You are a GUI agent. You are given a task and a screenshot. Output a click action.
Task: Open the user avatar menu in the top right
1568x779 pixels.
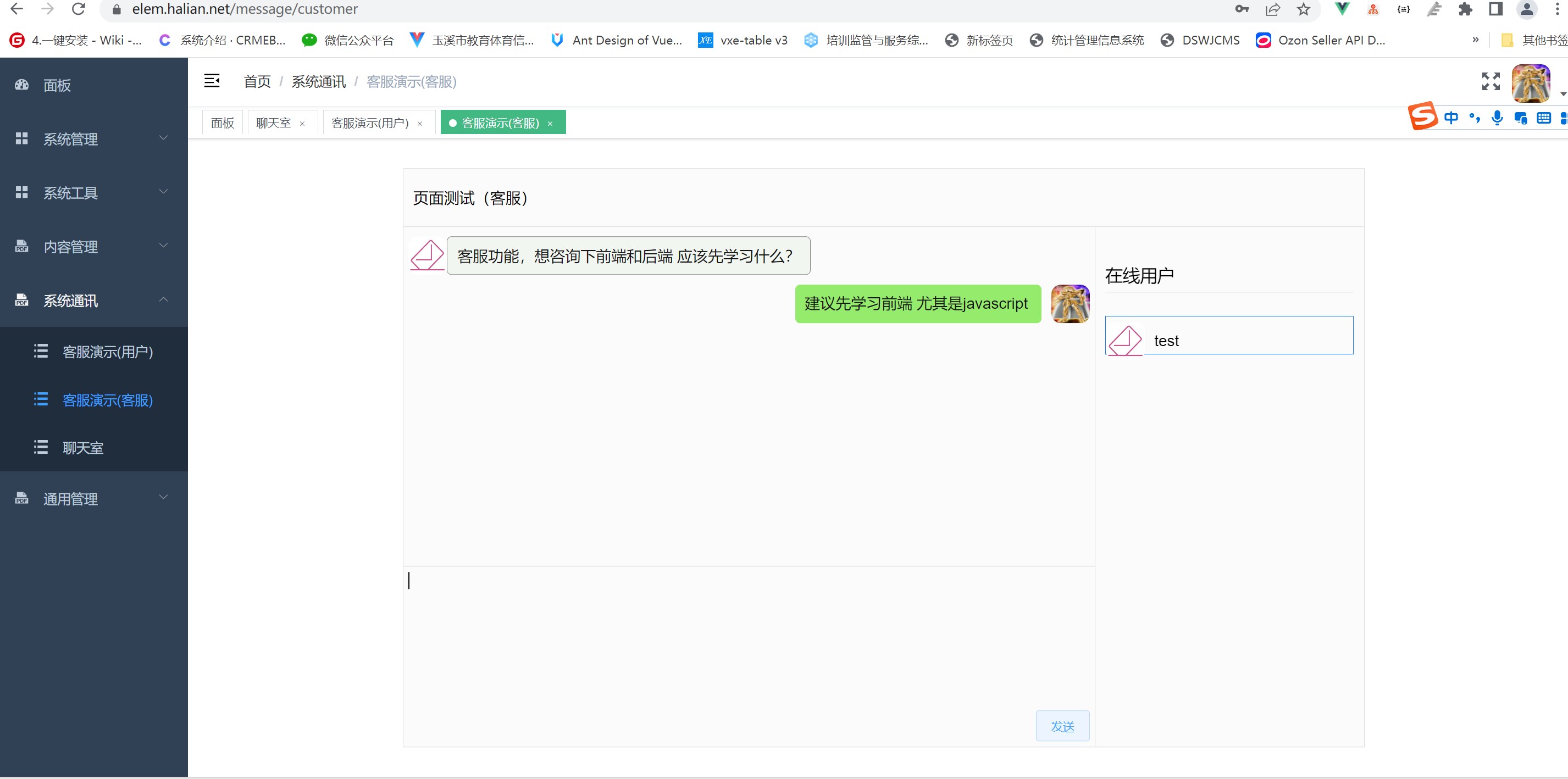tap(1531, 84)
